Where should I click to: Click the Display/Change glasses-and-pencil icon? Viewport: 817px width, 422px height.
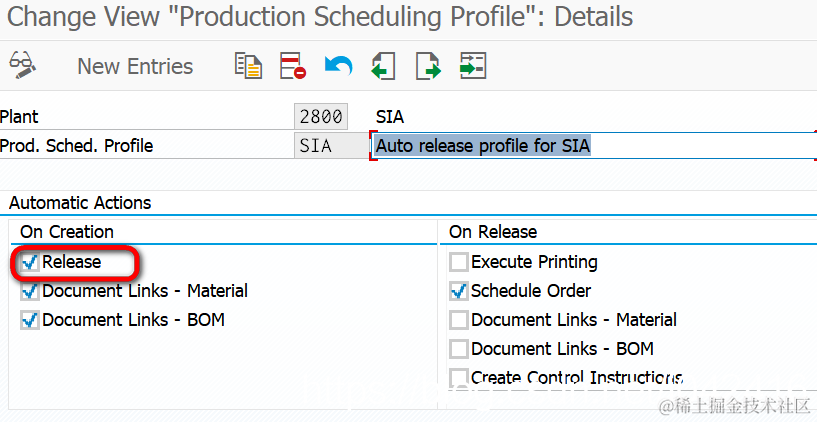click(23, 66)
